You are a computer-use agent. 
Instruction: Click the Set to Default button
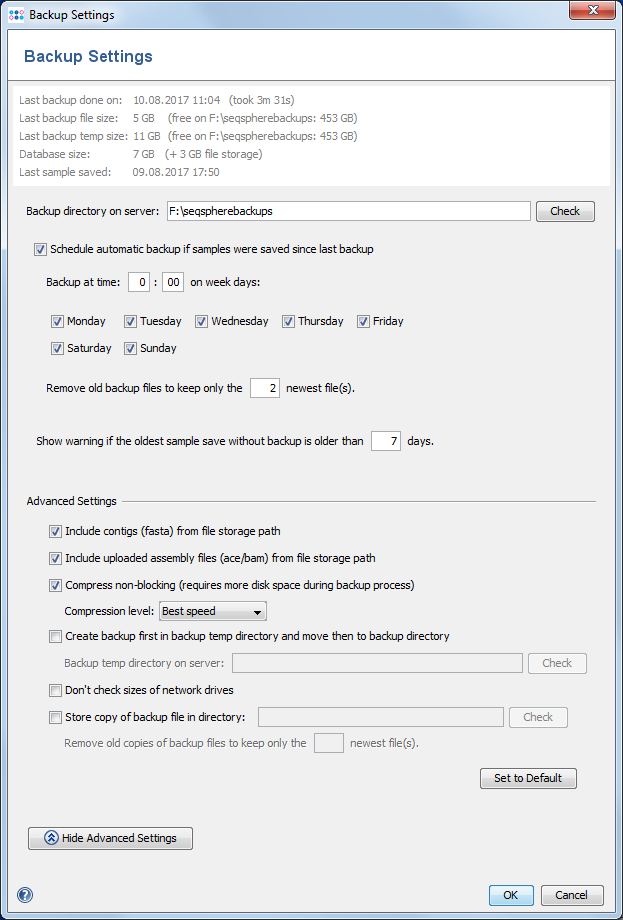coord(528,778)
